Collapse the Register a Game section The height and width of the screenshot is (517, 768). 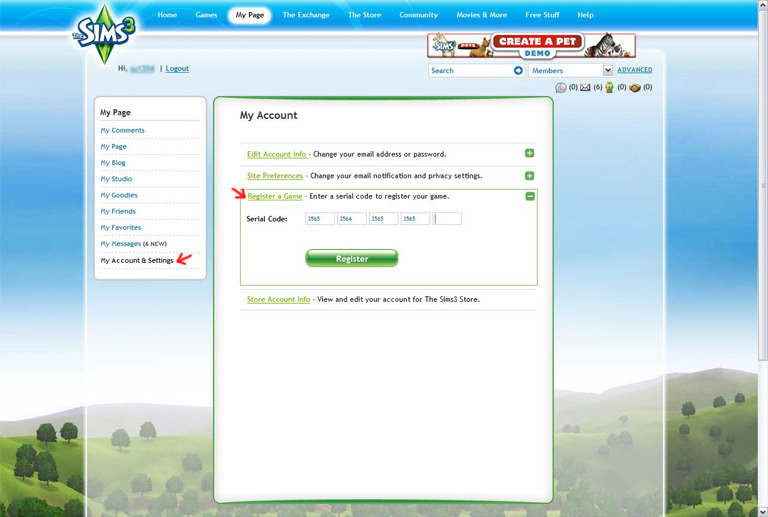530,196
